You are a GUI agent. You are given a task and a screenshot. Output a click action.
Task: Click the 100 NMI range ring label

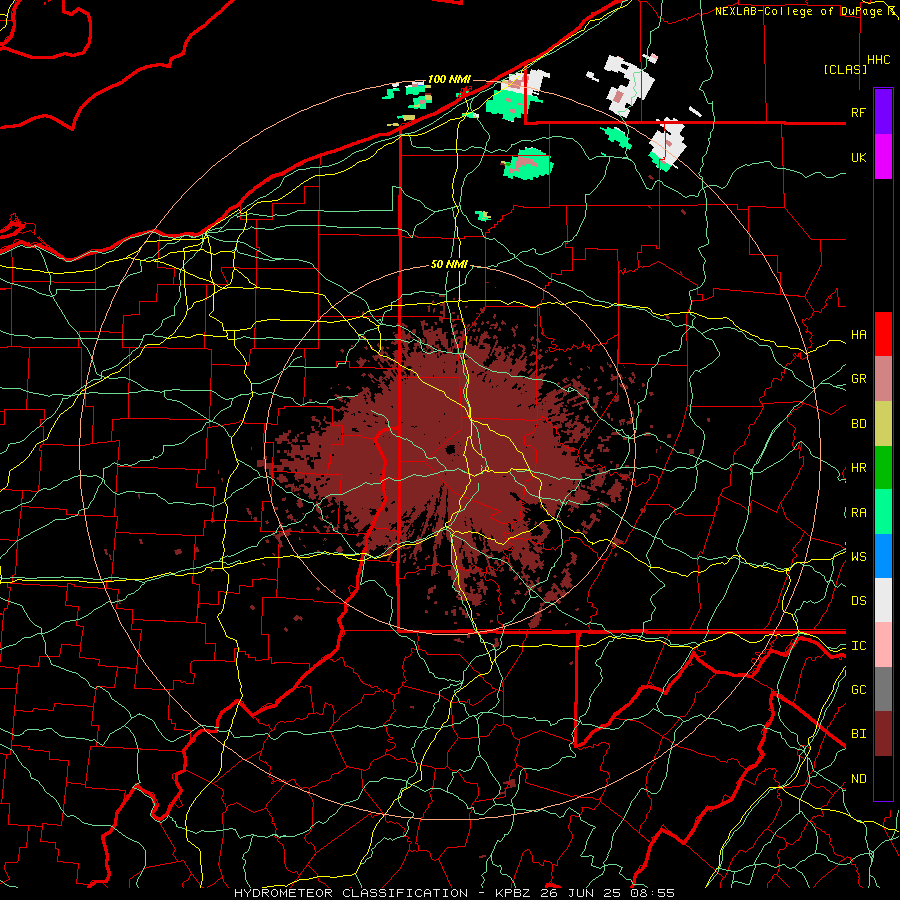[449, 79]
